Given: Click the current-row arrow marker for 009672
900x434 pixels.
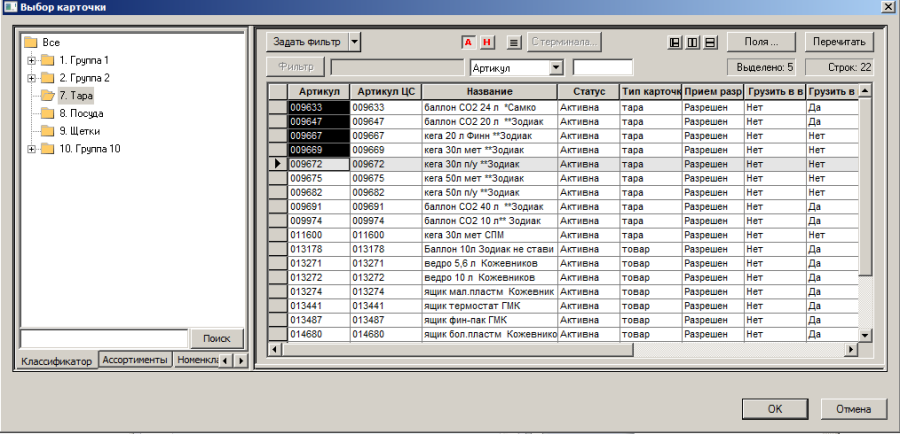Looking at the screenshot, I should (278, 164).
